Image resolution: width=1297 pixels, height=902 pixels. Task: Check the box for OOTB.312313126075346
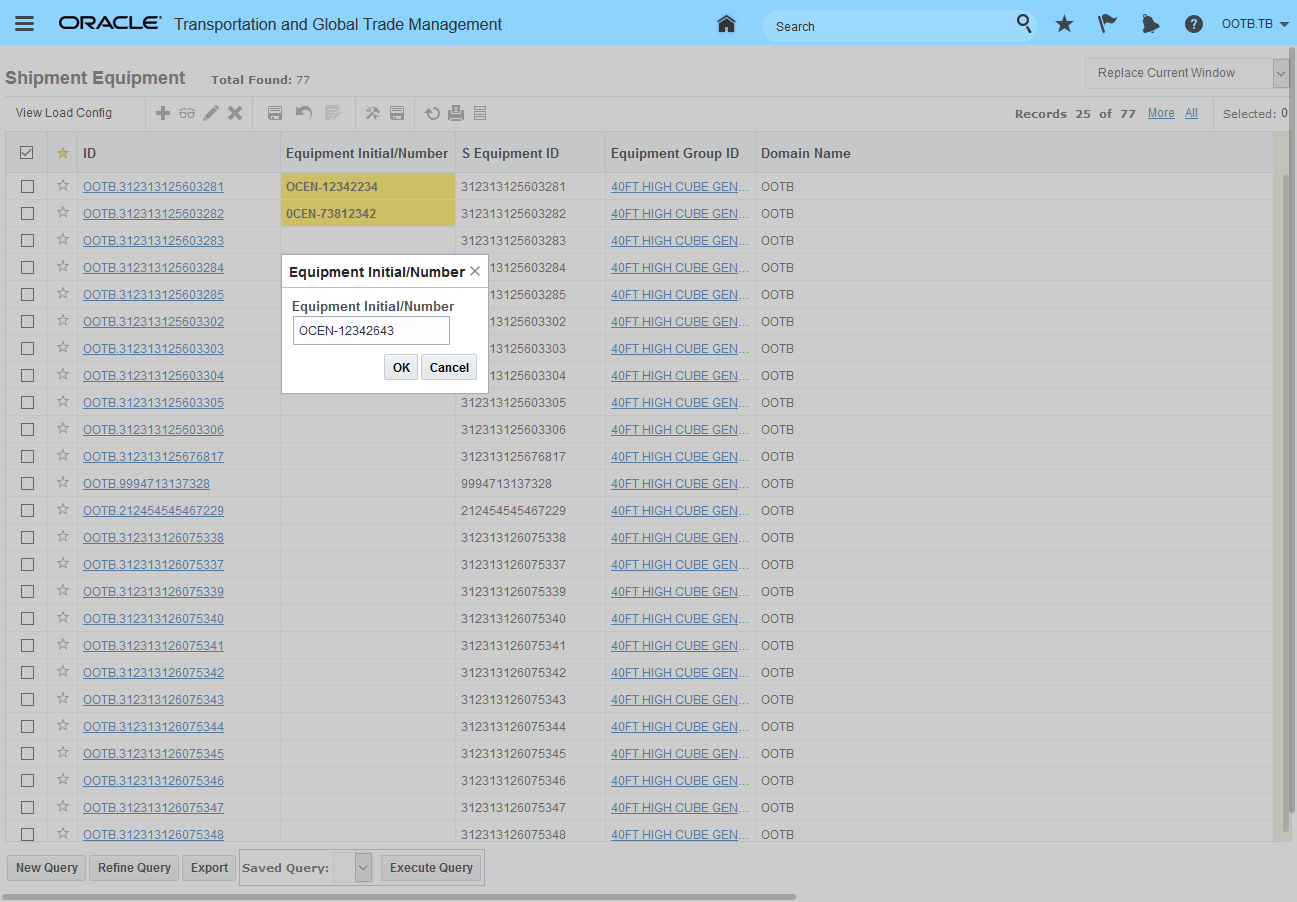point(27,780)
